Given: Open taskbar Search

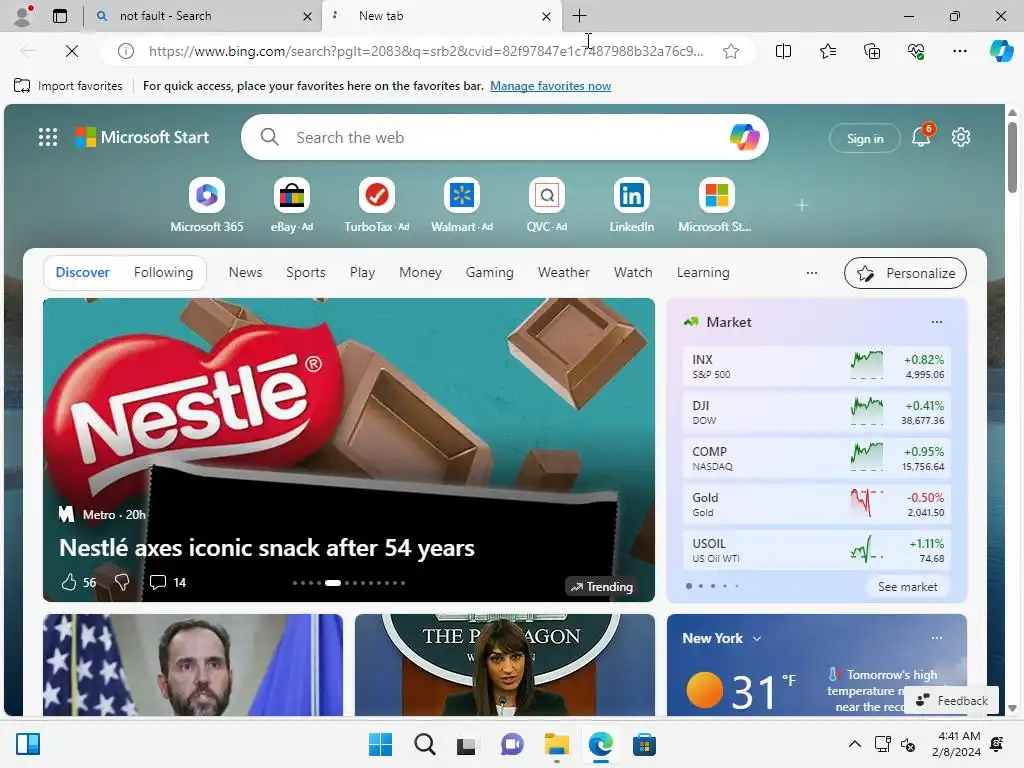Looking at the screenshot, I should [424, 744].
